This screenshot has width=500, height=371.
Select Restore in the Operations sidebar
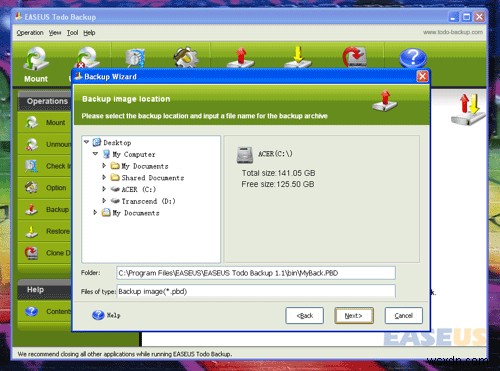tap(45, 231)
